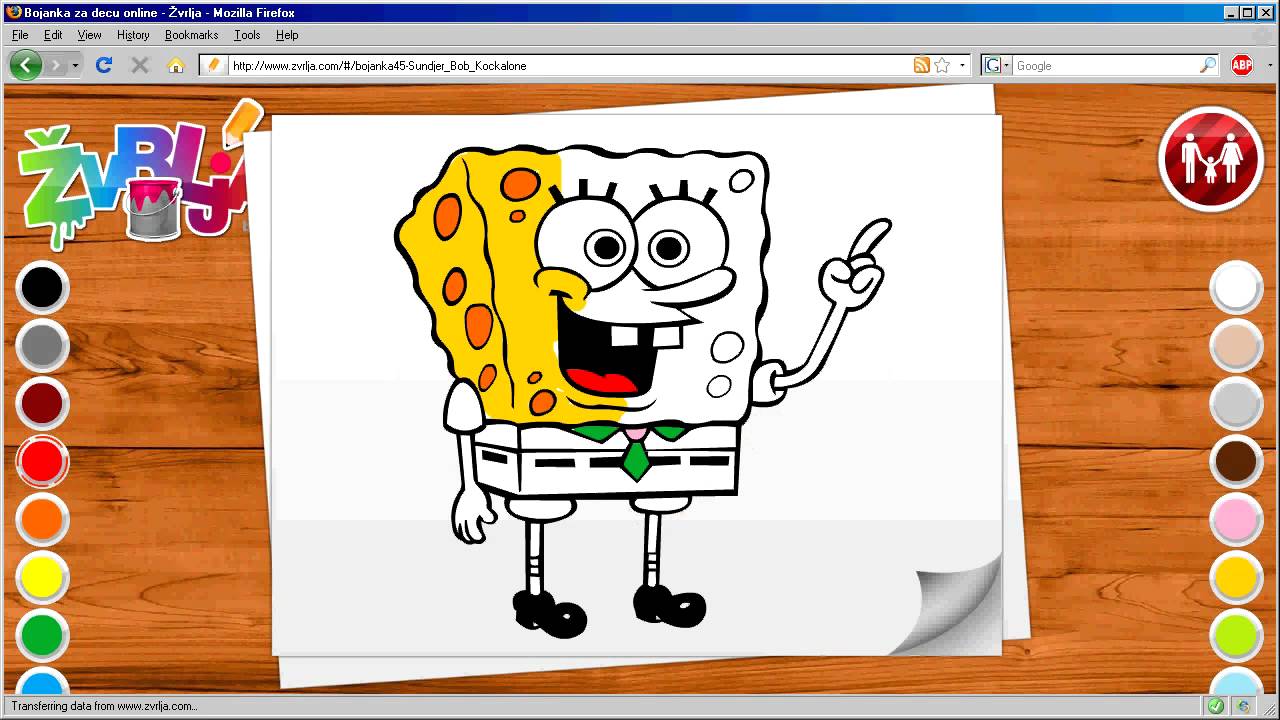This screenshot has height=720, width=1280.
Task: Open the View menu
Action: coord(89,35)
